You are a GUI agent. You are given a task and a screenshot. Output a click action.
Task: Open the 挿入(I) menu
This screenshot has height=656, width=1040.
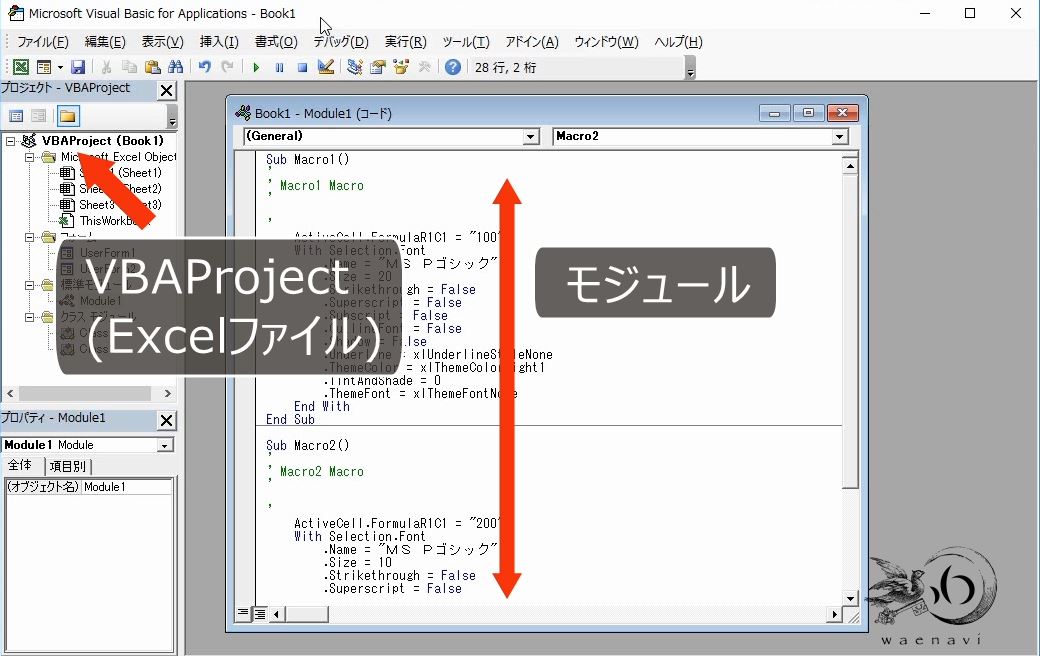click(219, 42)
